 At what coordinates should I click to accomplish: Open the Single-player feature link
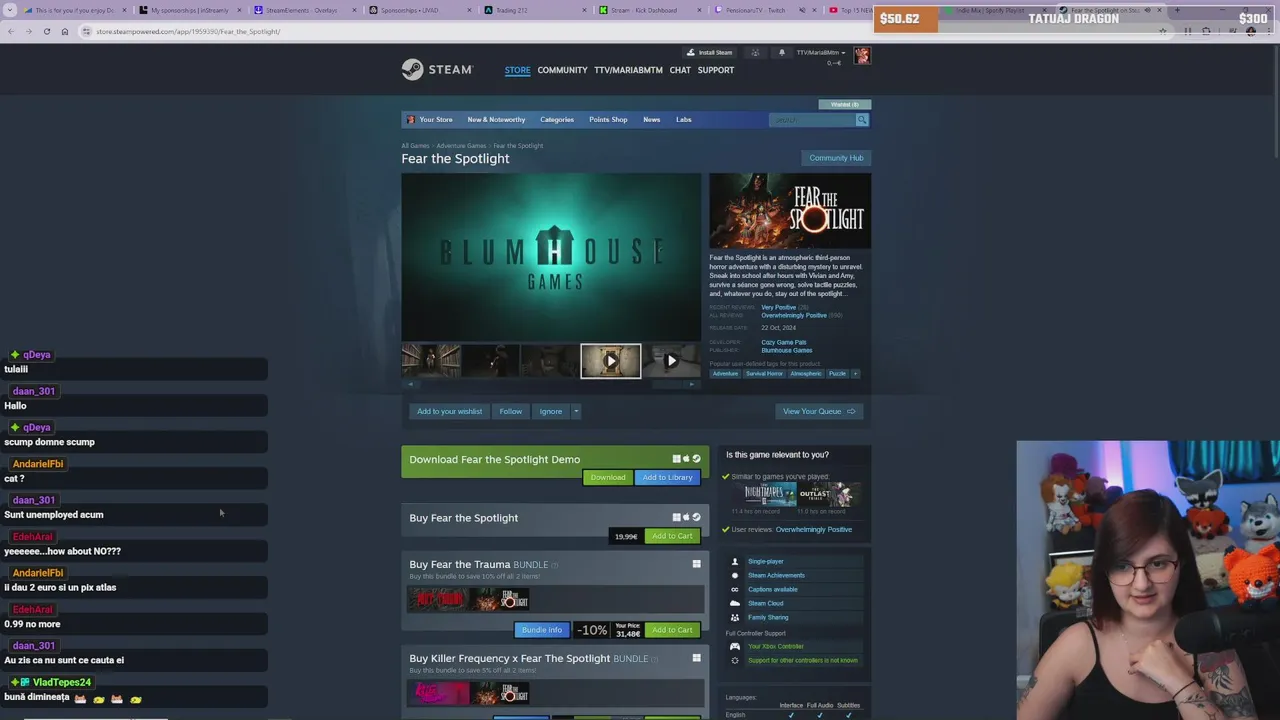click(x=765, y=561)
